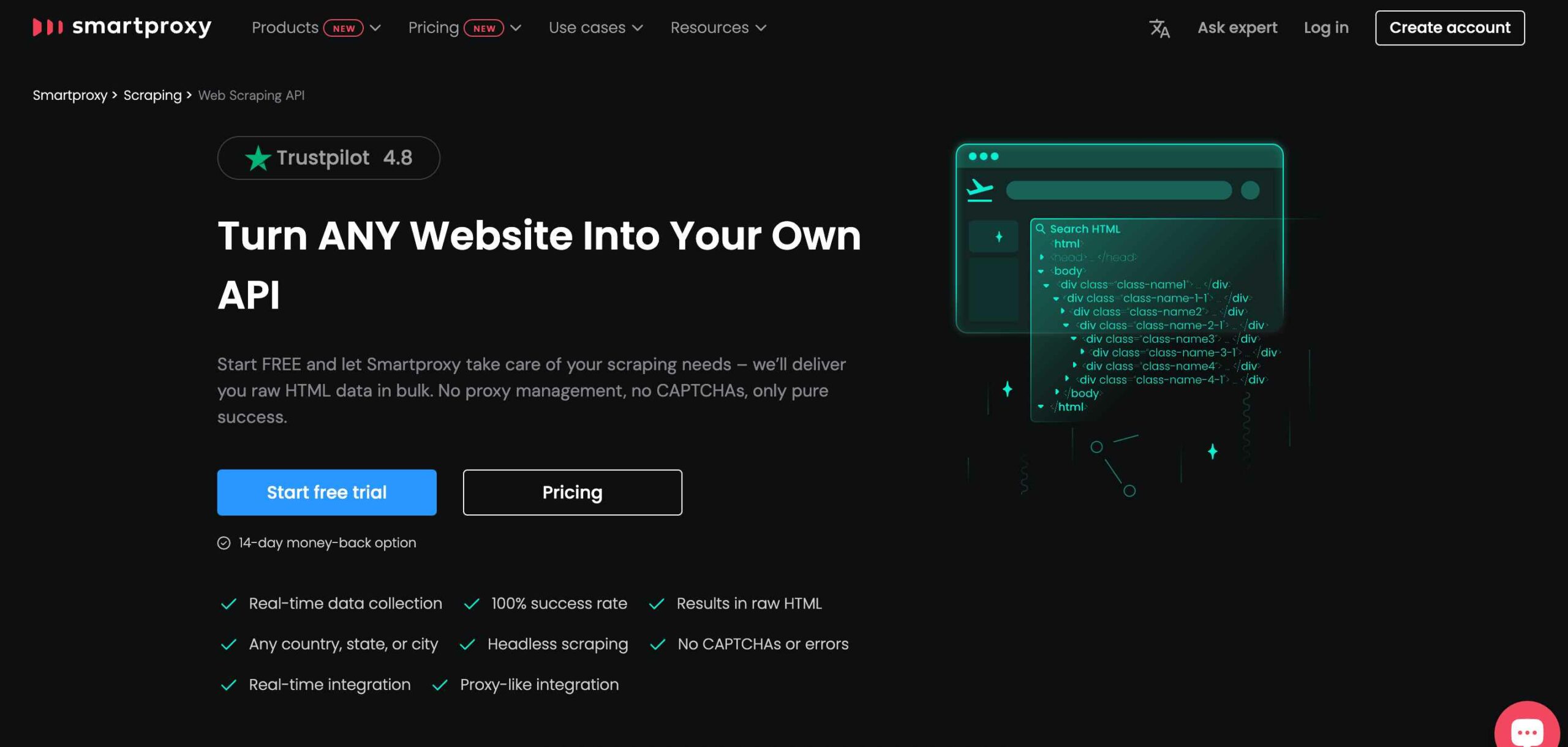The height and width of the screenshot is (747, 1568).
Task: Click checkmark beside 100% success rate
Action: point(472,604)
